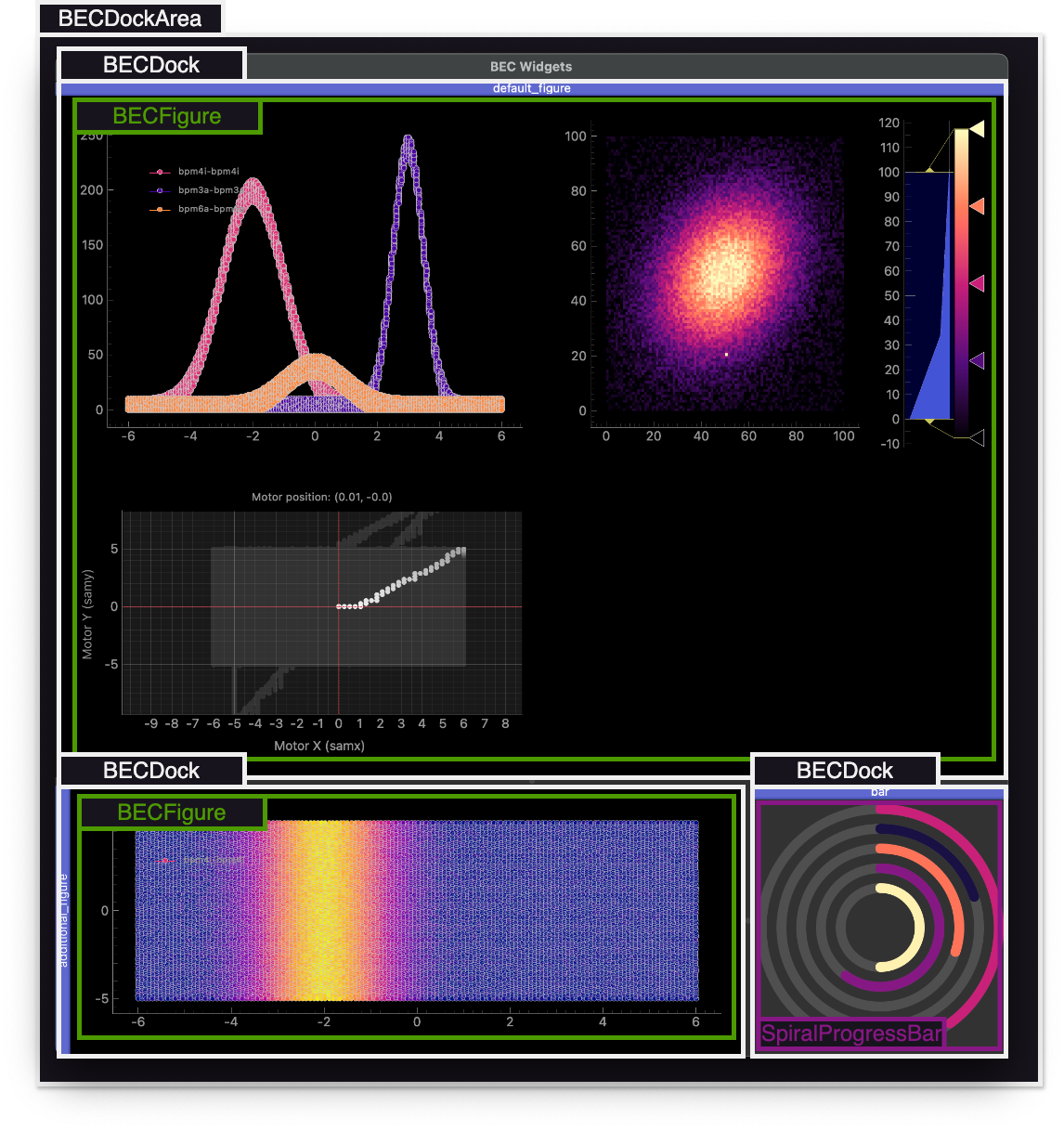Click the default_figure dock title bar
Viewport: 1064px width, 1131px height.
tap(532, 88)
